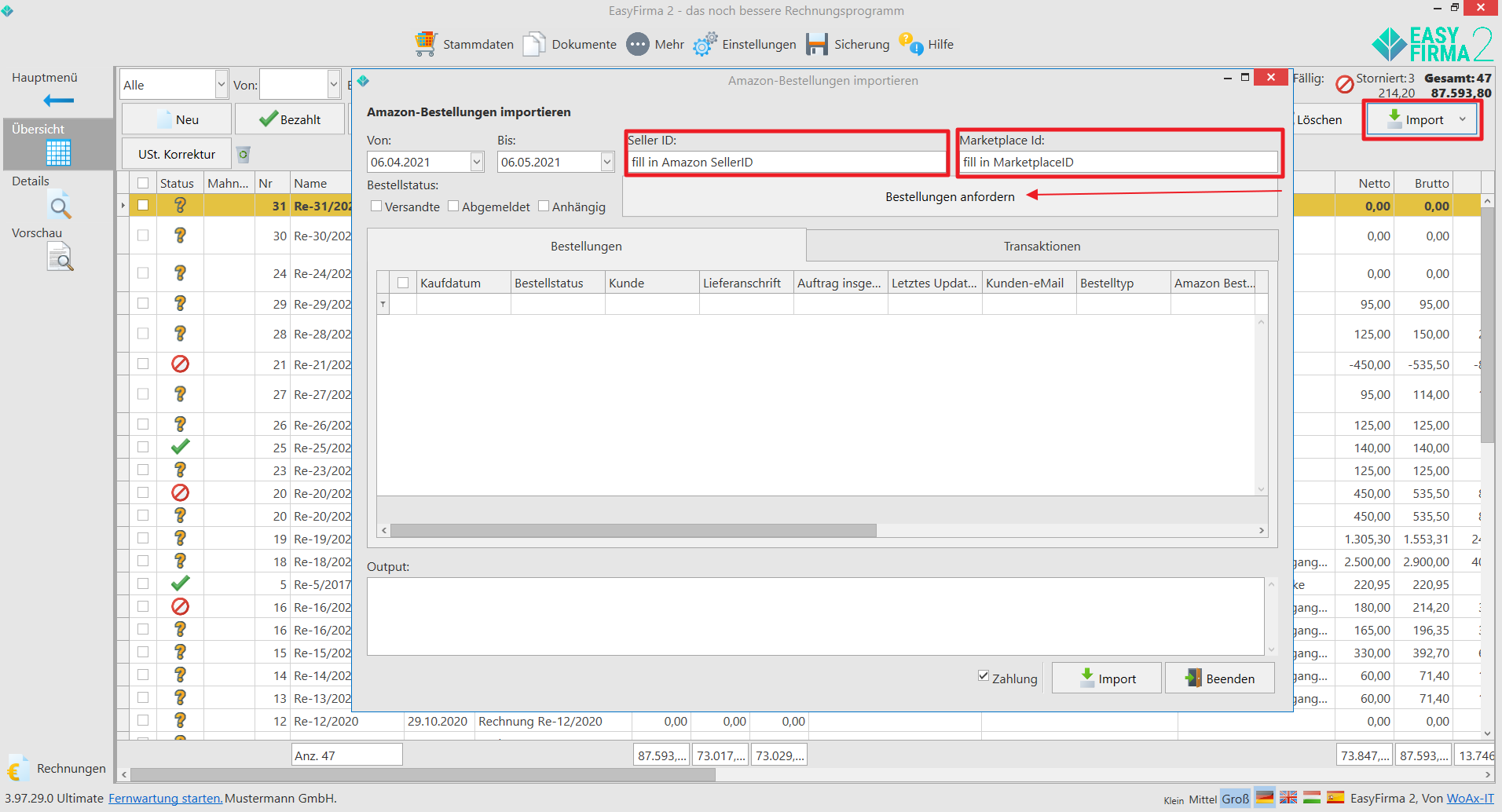Expand the Import button dropdown arrow
The image size is (1502, 812).
click(x=1463, y=119)
